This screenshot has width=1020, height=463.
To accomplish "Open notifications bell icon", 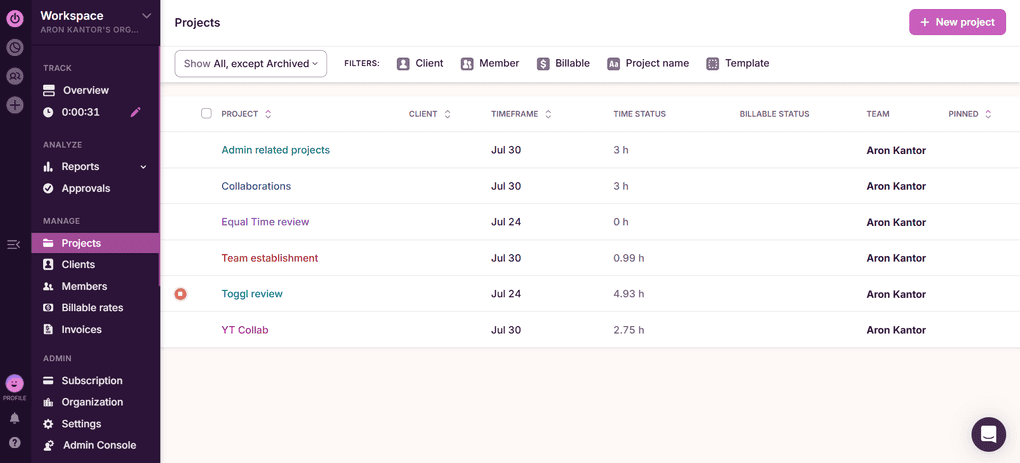I will pyautogui.click(x=15, y=418).
